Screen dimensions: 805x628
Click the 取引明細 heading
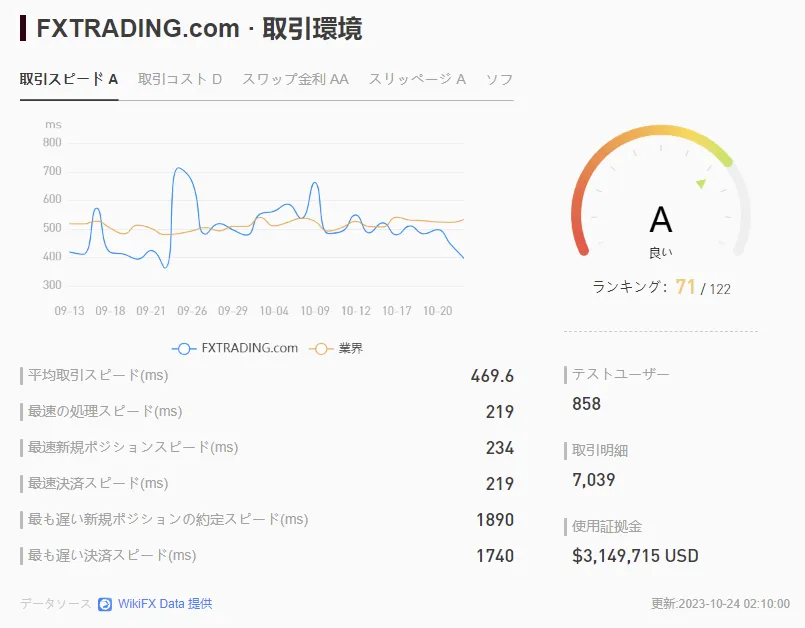600,450
